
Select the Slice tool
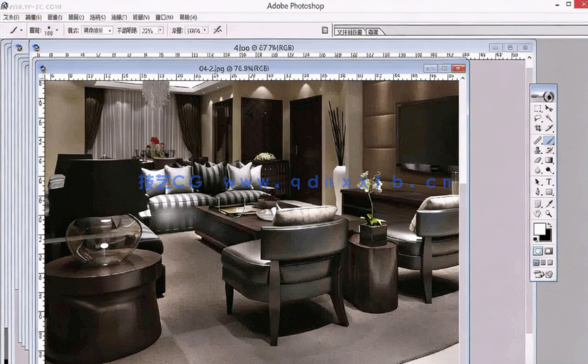(x=549, y=128)
